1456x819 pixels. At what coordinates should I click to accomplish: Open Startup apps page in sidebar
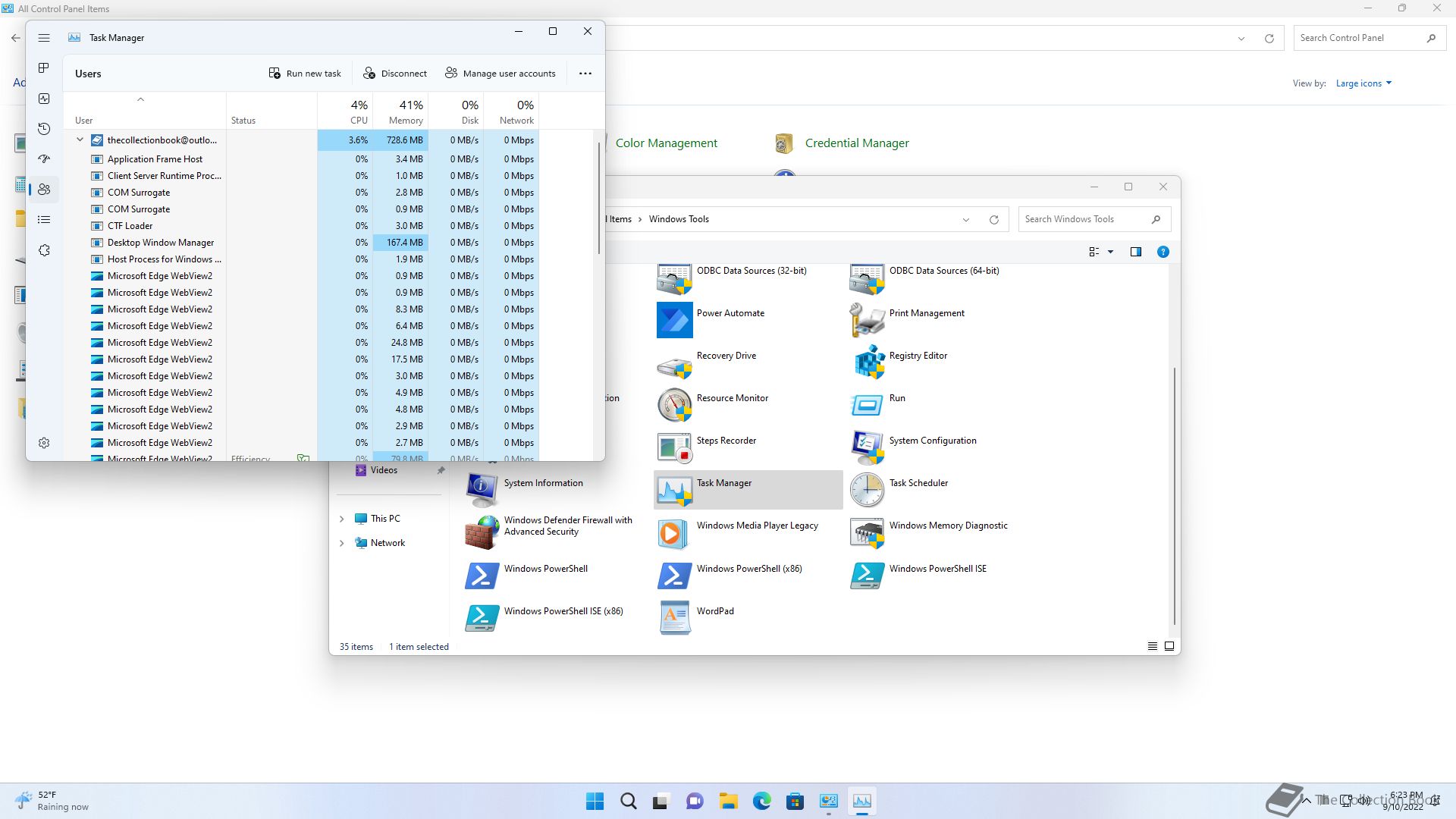click(x=44, y=159)
